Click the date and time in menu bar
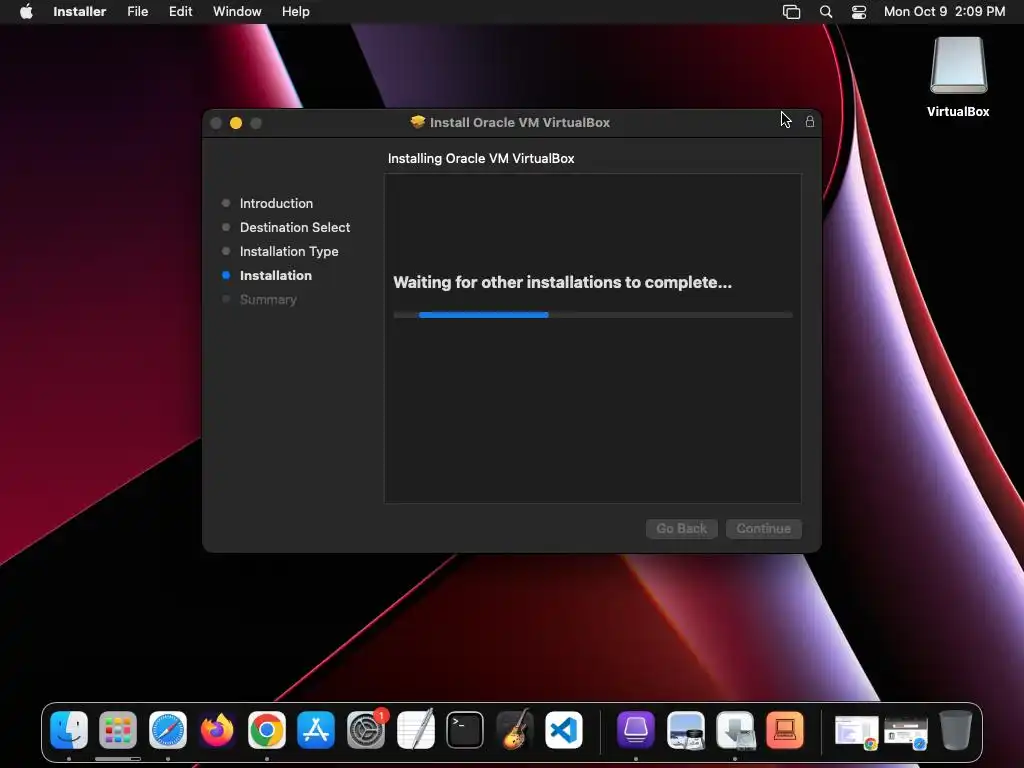The height and width of the screenshot is (768, 1024). click(x=944, y=12)
